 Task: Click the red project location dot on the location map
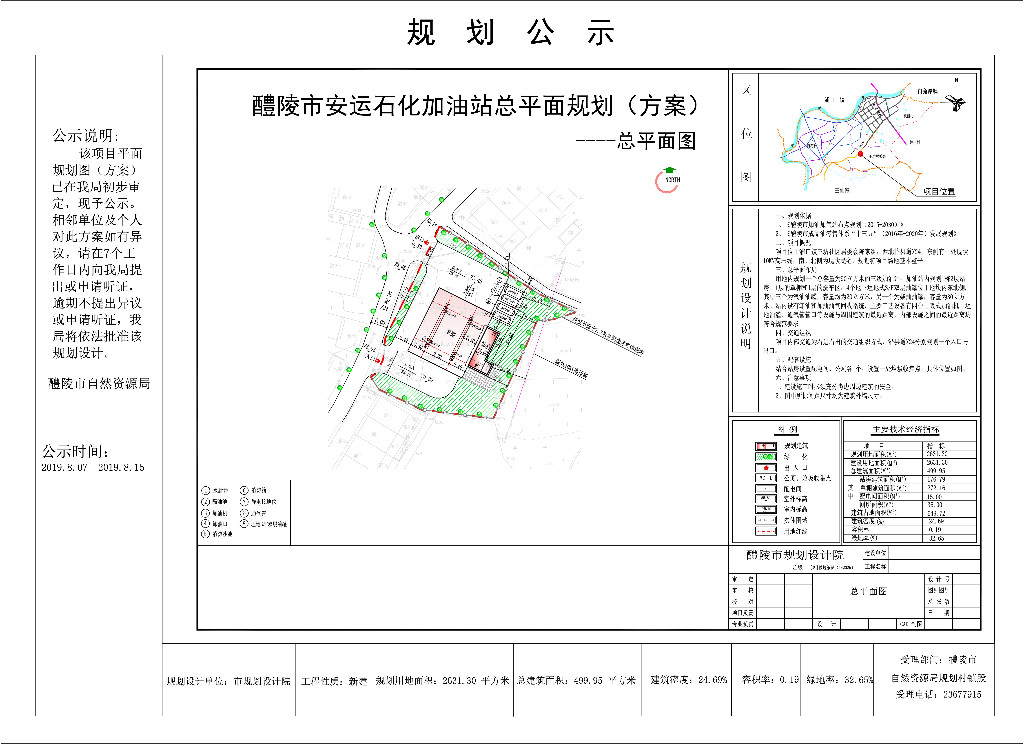860,154
